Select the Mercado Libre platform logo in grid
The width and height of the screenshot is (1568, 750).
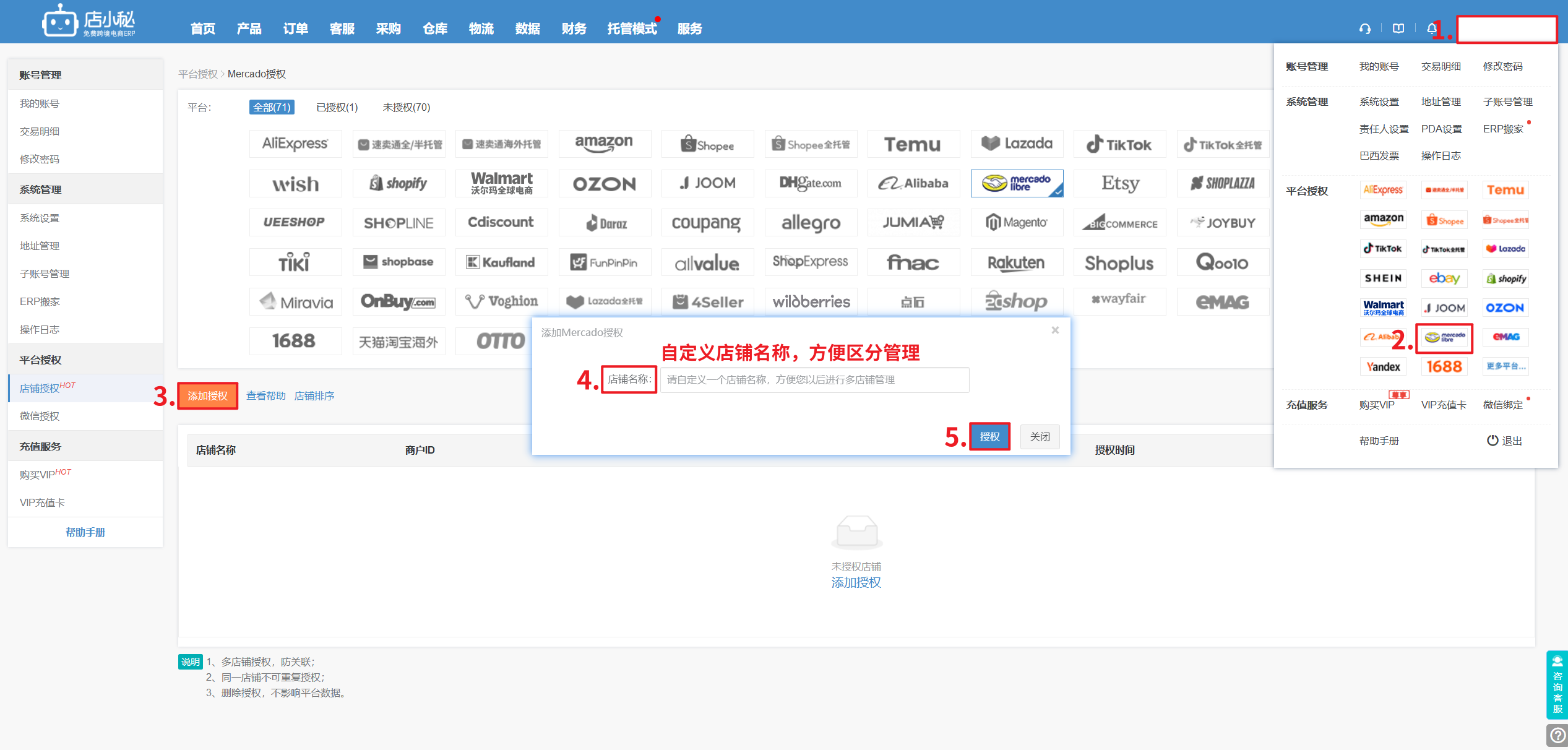[1017, 183]
